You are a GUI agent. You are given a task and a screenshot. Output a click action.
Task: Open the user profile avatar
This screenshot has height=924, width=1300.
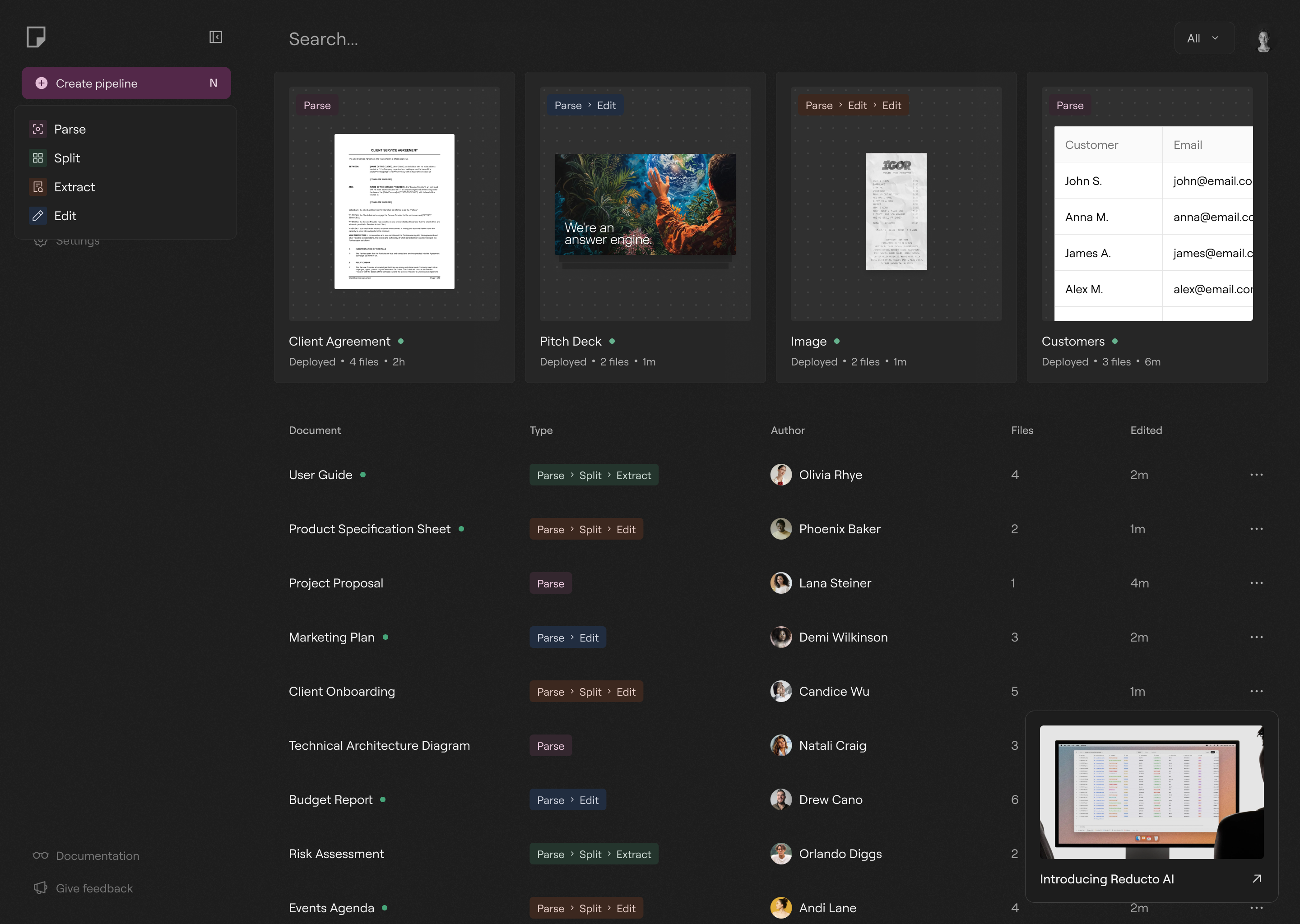(1264, 39)
